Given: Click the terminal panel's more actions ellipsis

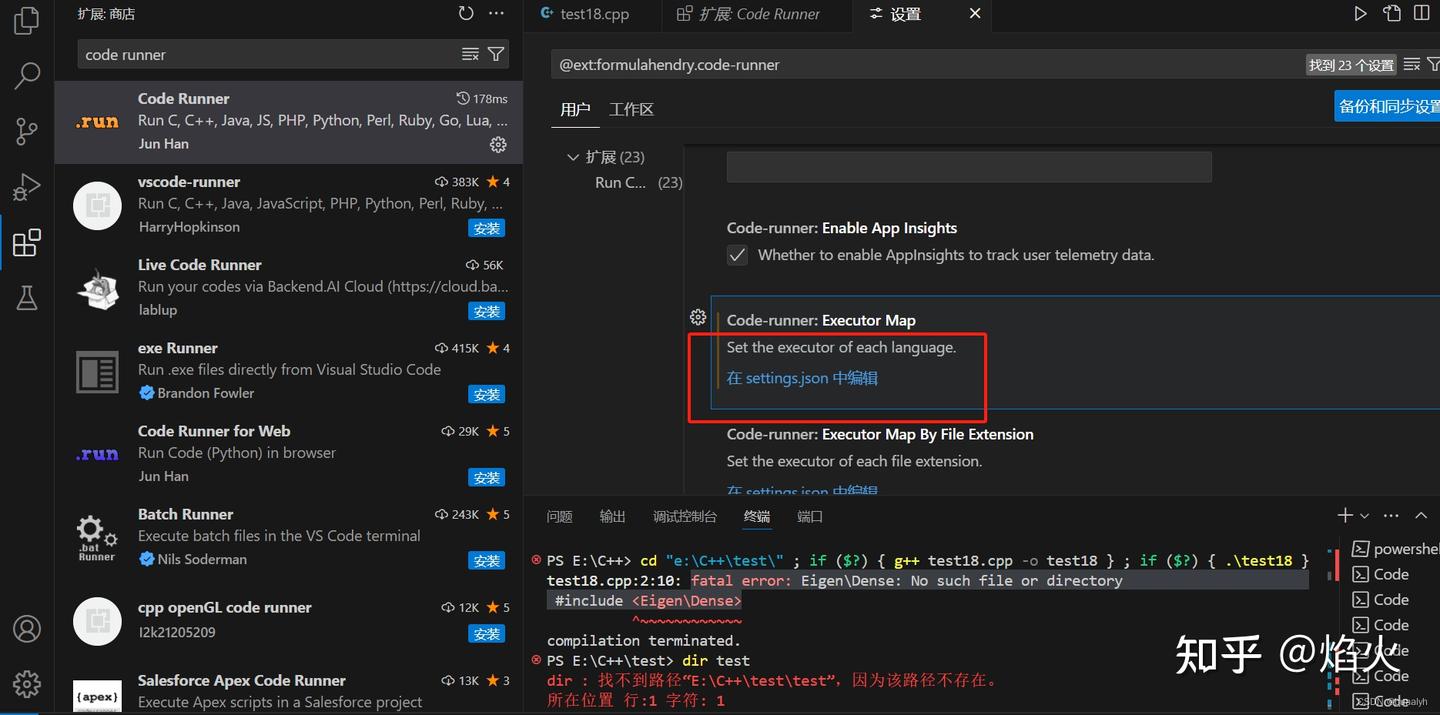Looking at the screenshot, I should point(1390,515).
